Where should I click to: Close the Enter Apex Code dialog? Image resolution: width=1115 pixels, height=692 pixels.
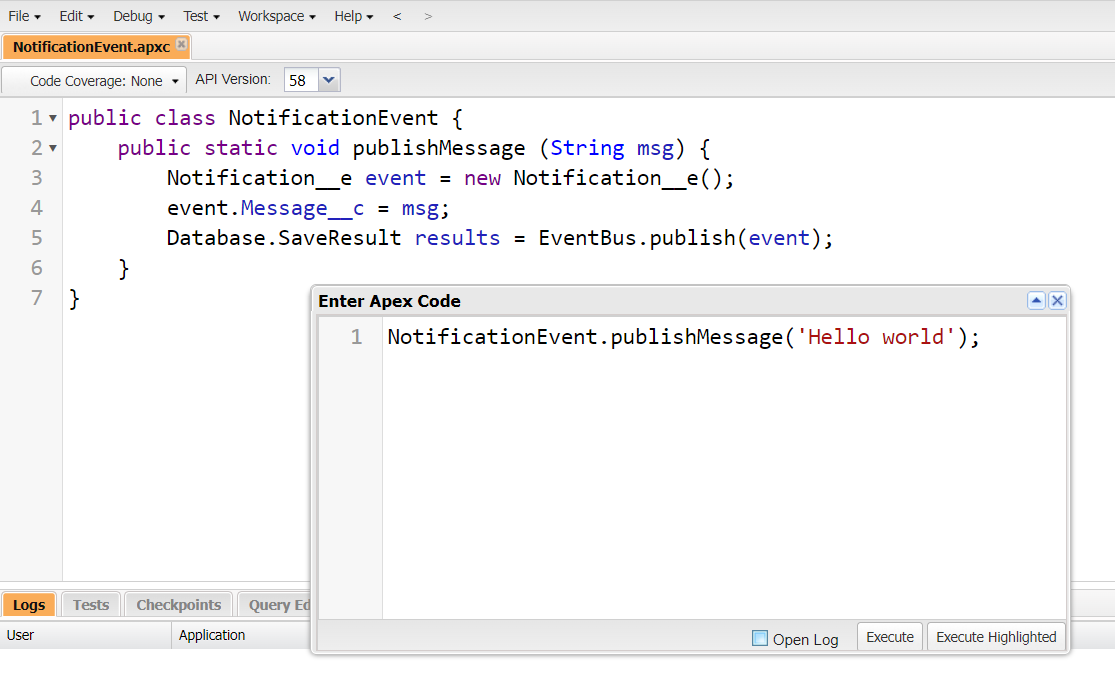[x=1057, y=301]
